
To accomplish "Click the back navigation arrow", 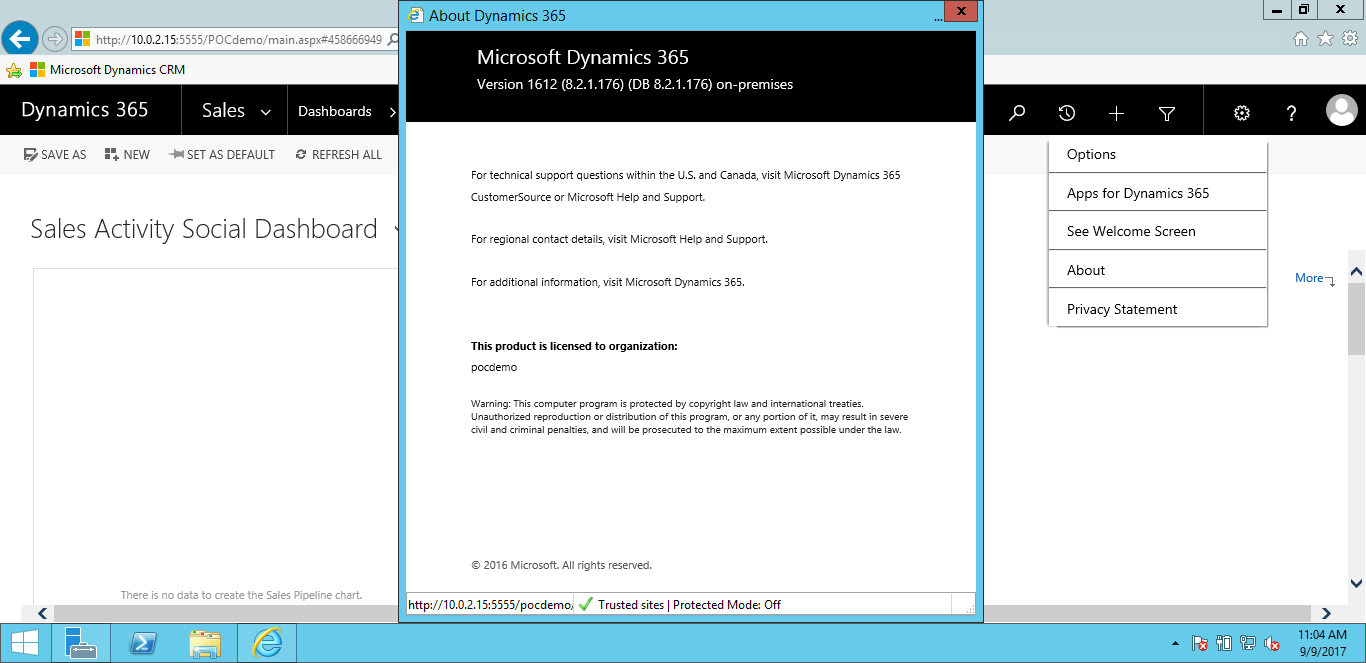I will click(19, 37).
